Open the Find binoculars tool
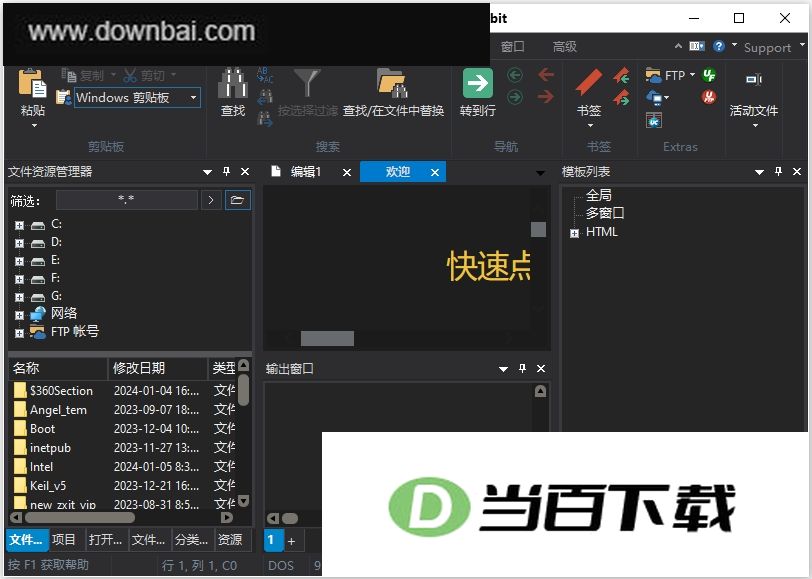 233,83
